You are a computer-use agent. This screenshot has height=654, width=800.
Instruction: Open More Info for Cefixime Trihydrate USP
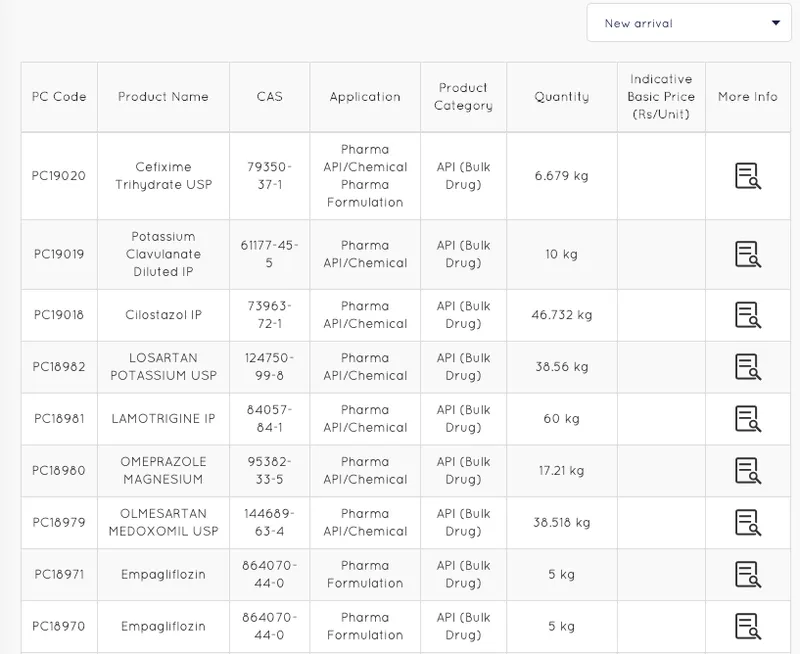pos(747,176)
